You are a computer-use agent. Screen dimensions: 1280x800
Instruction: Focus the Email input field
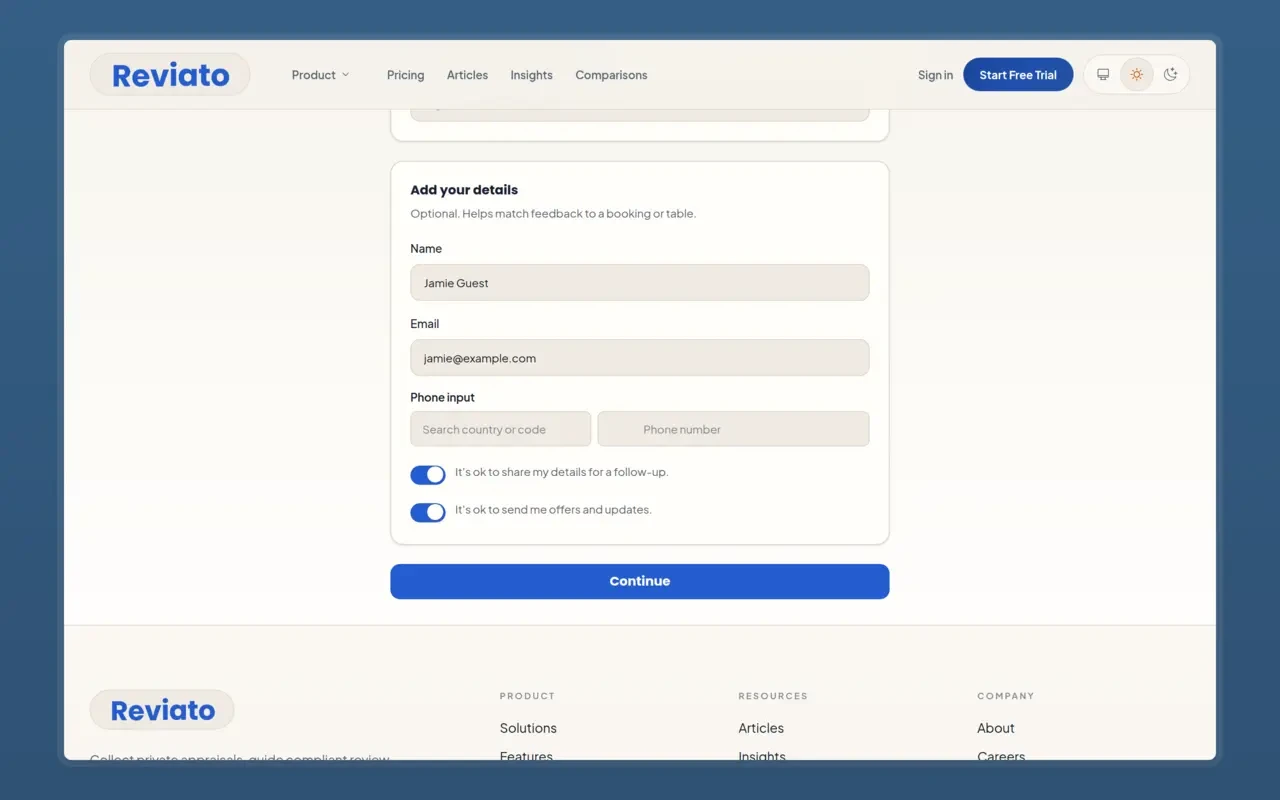640,358
